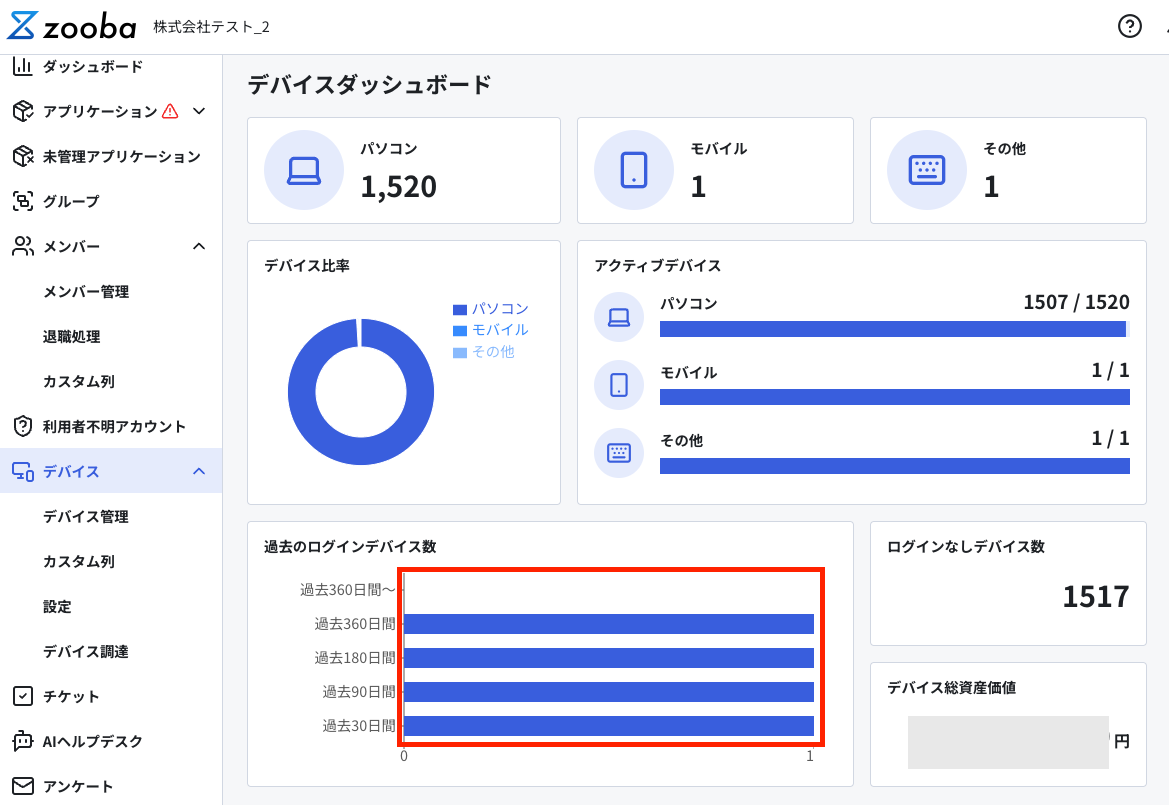Click the パソコン active device progress bar
This screenshot has width=1169, height=805.
coord(895,329)
